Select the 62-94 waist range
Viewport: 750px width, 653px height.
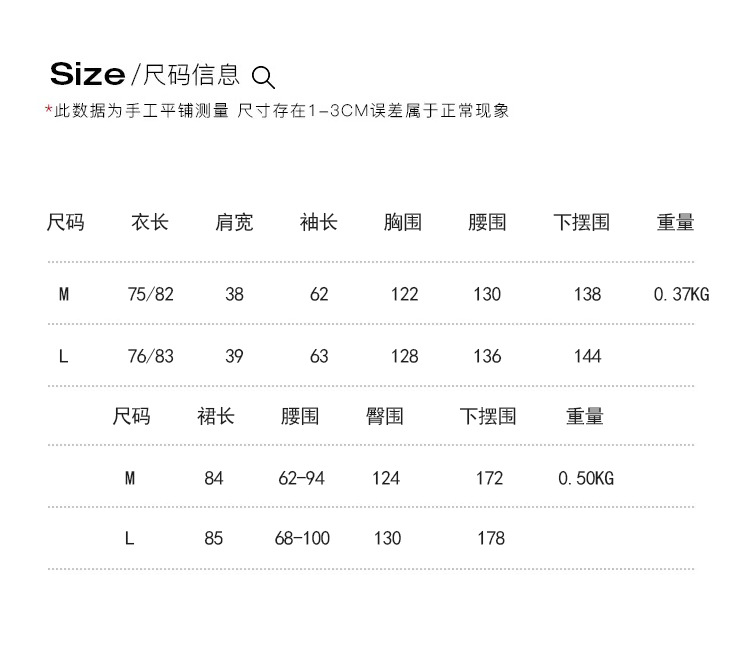(x=302, y=478)
